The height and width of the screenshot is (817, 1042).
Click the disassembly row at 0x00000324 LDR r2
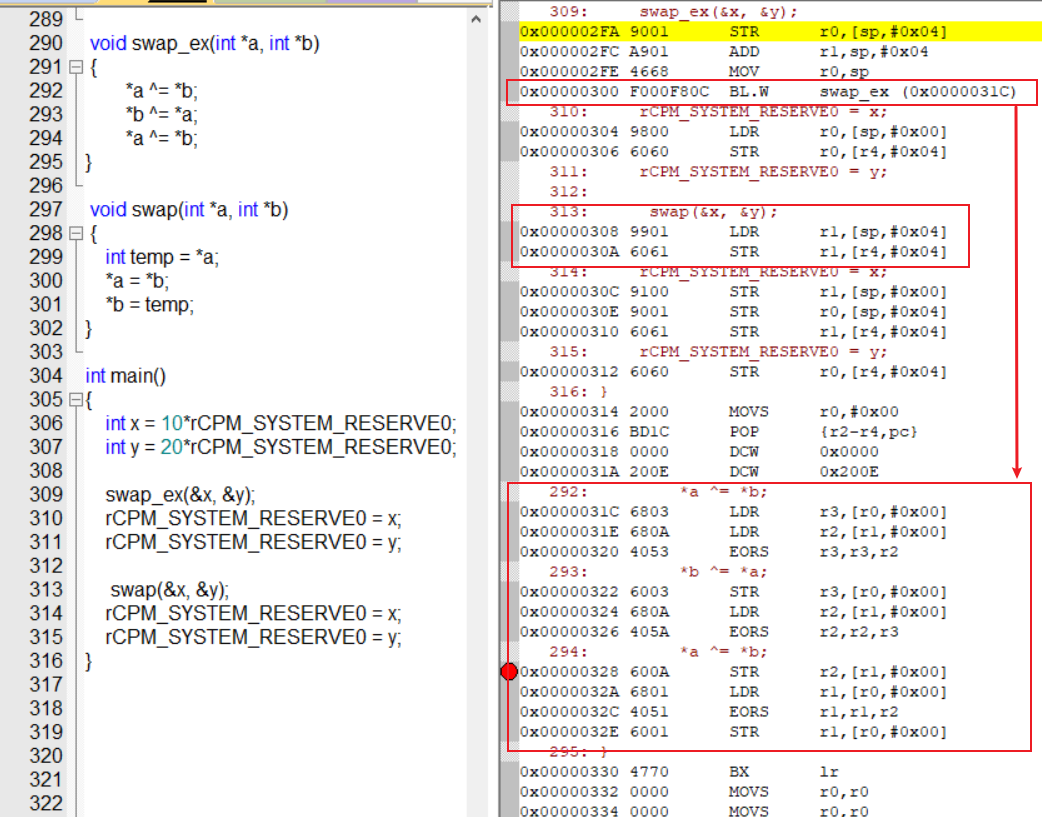point(780,611)
